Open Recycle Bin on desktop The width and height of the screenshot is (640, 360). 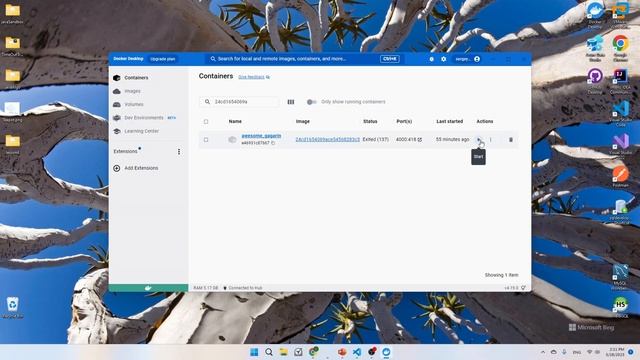(x=13, y=307)
